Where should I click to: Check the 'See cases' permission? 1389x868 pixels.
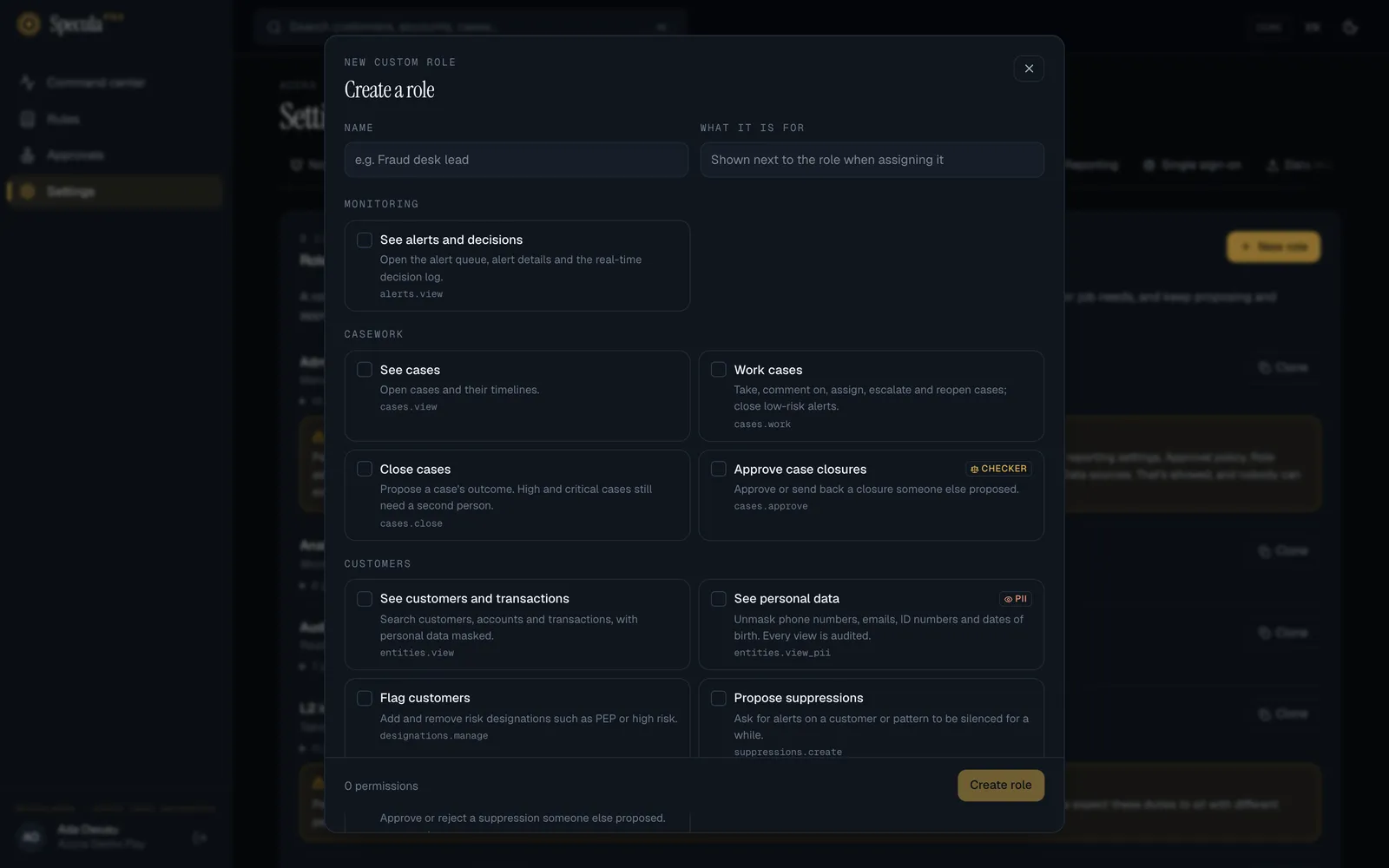365,370
